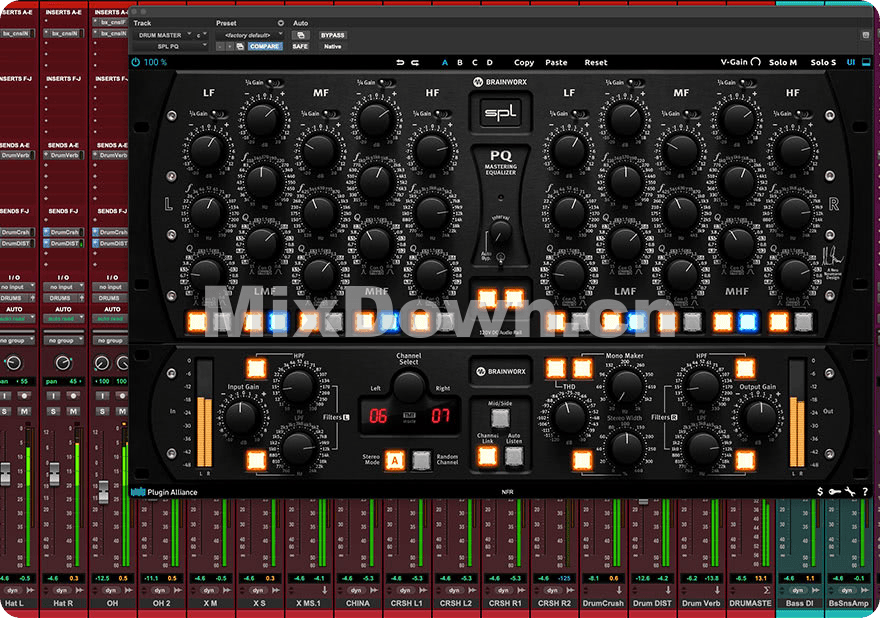Click the Hat L volume fader
The width and height of the screenshot is (880, 618).
pos(5,474)
